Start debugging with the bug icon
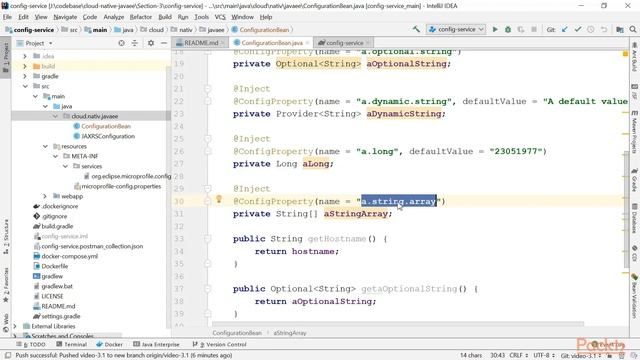 (508, 29)
